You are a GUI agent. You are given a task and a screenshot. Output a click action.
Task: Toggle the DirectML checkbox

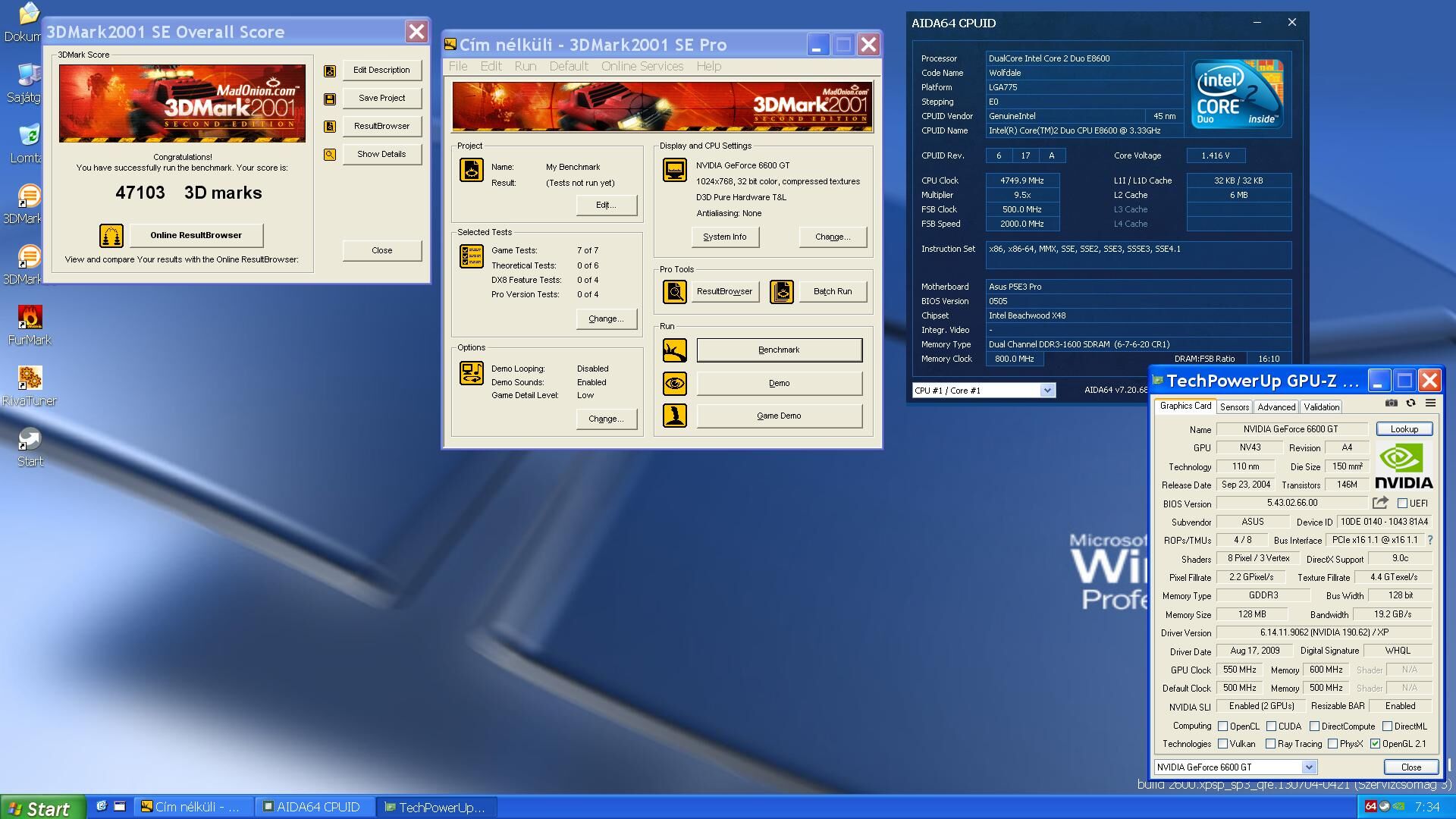[x=1387, y=726]
